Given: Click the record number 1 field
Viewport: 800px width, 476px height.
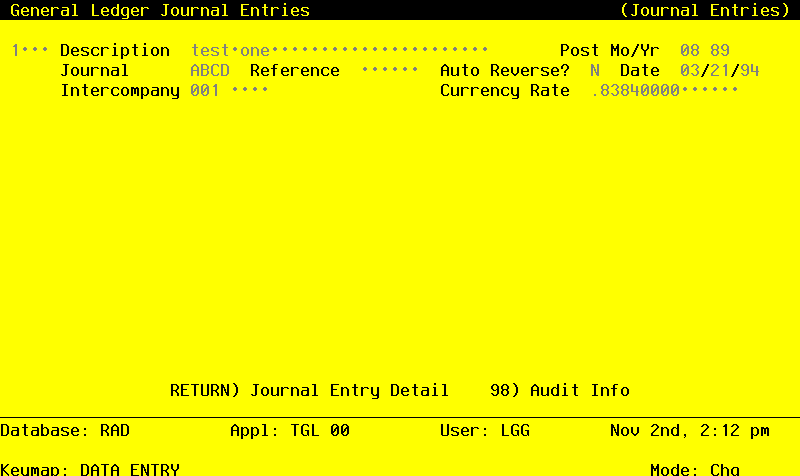Looking at the screenshot, I should pyautogui.click(x=30, y=51).
